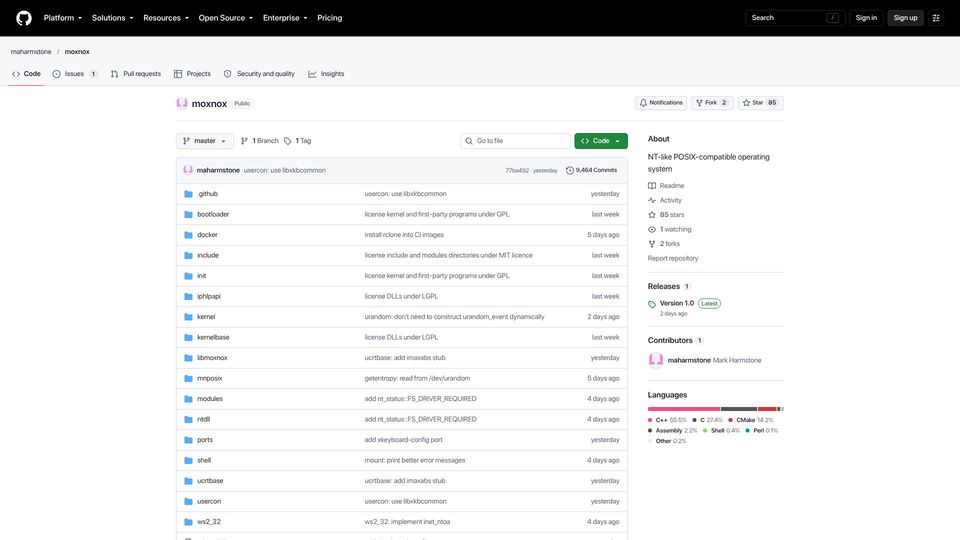
Task: Open the green Code dropdown button
Action: [x=601, y=141]
